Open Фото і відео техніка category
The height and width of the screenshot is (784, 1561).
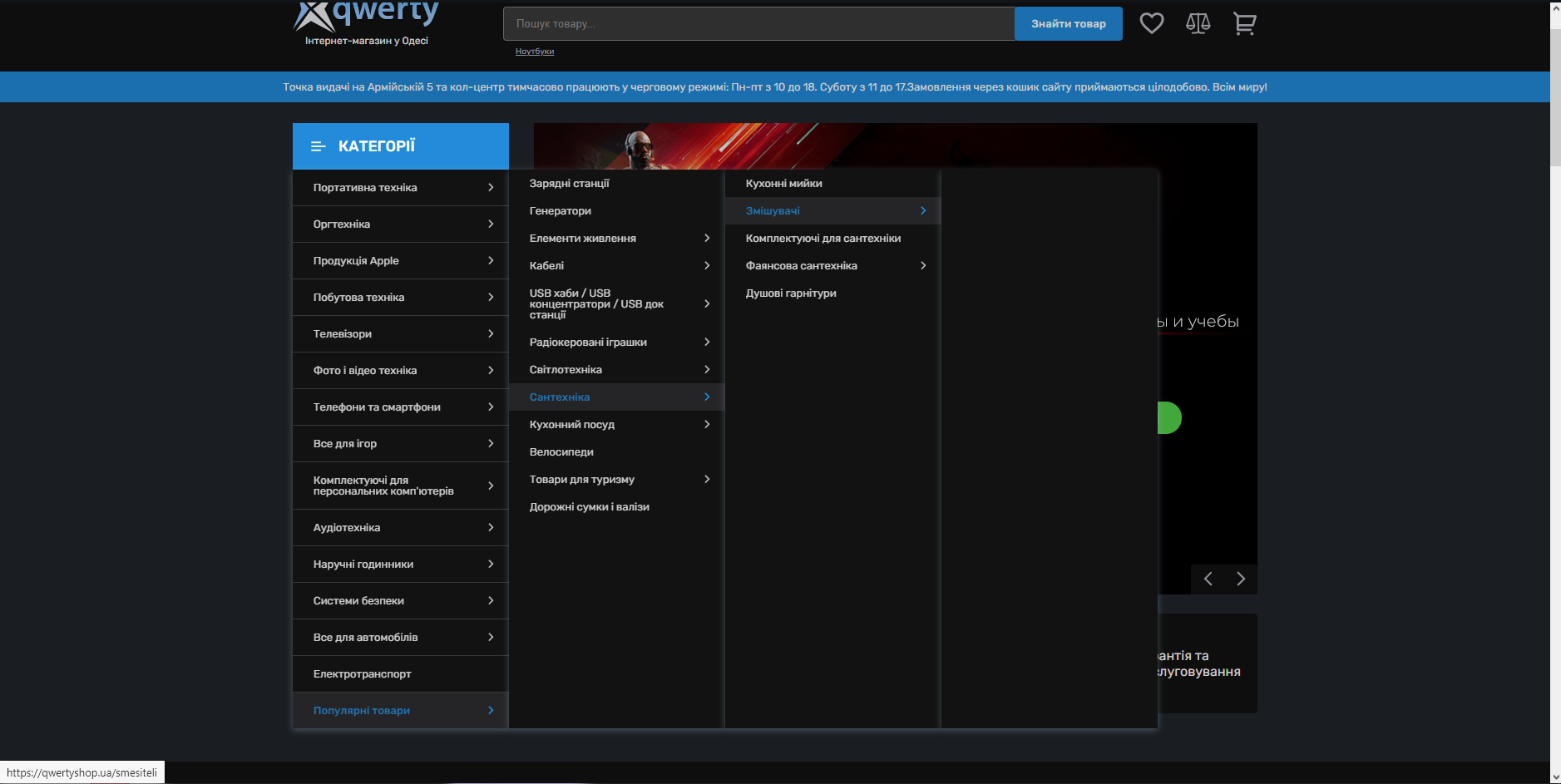(401, 371)
